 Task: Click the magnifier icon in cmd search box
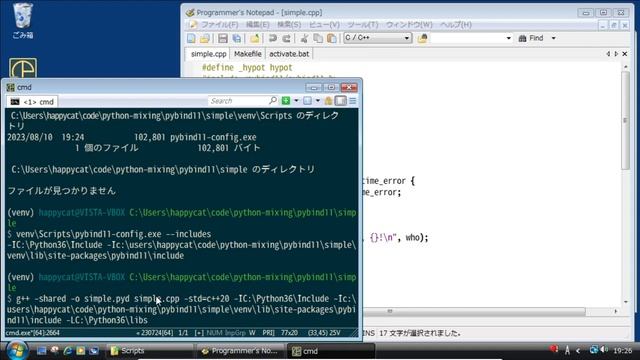tap(273, 100)
